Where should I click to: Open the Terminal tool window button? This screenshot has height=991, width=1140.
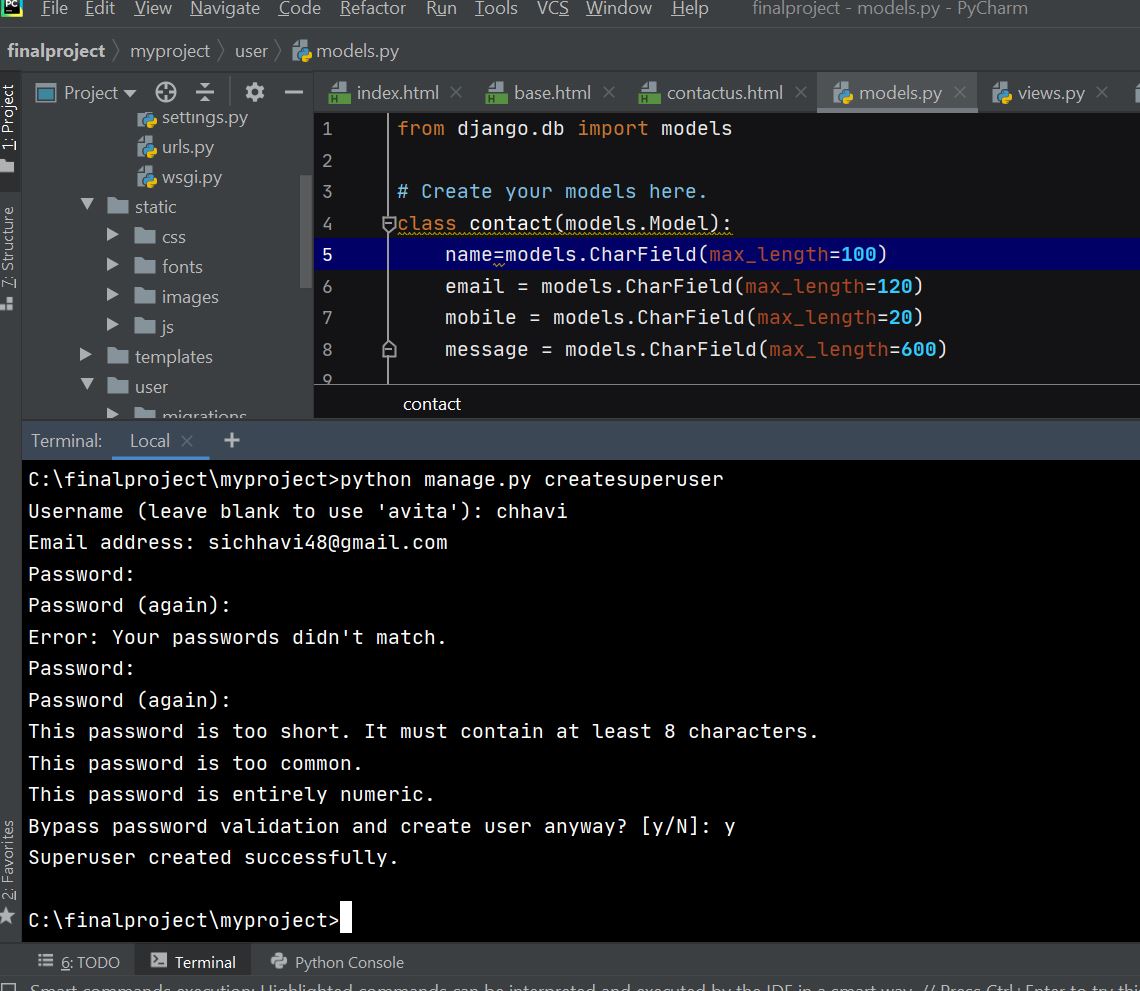click(x=193, y=962)
